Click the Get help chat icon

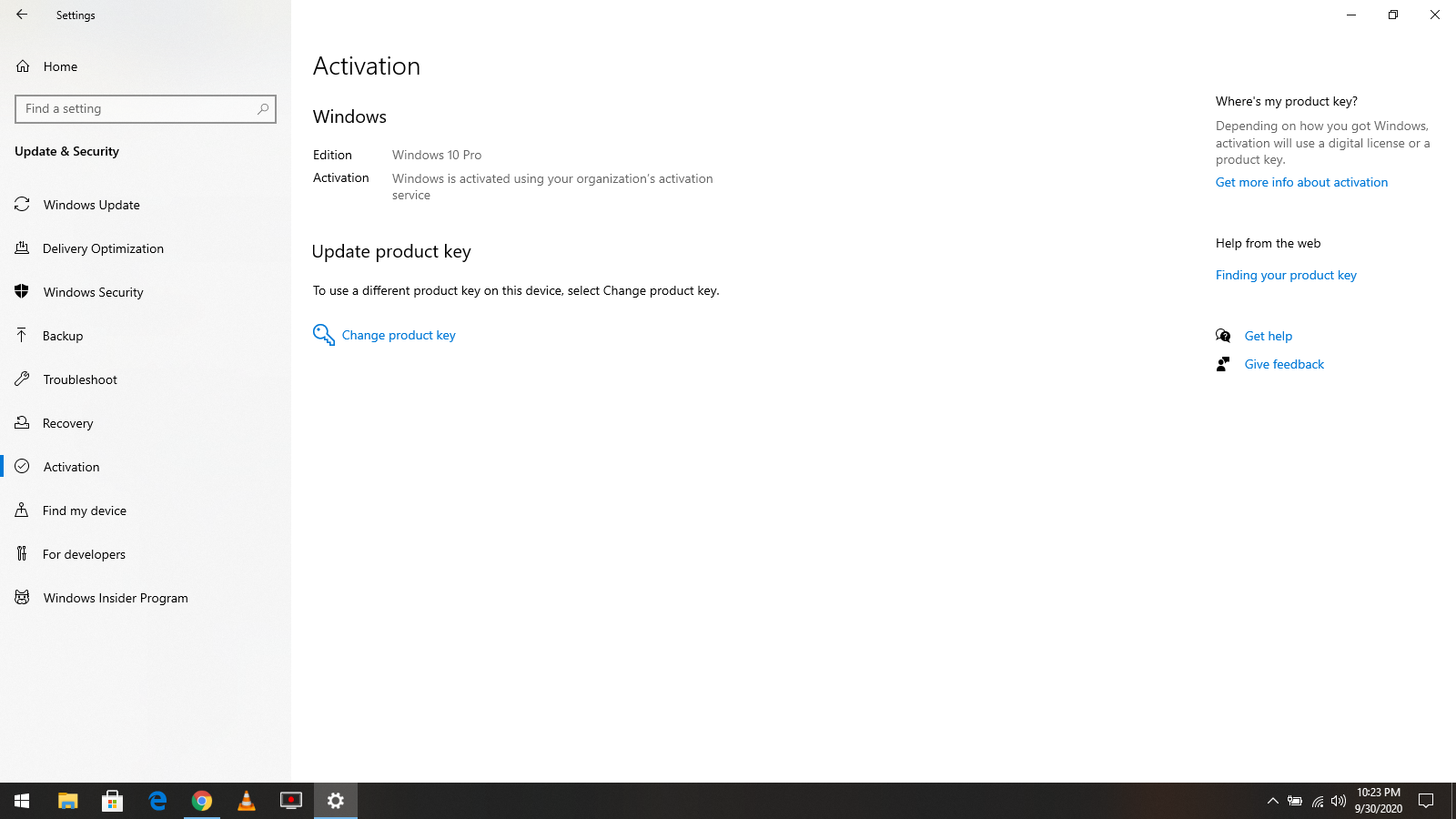[1223, 336]
